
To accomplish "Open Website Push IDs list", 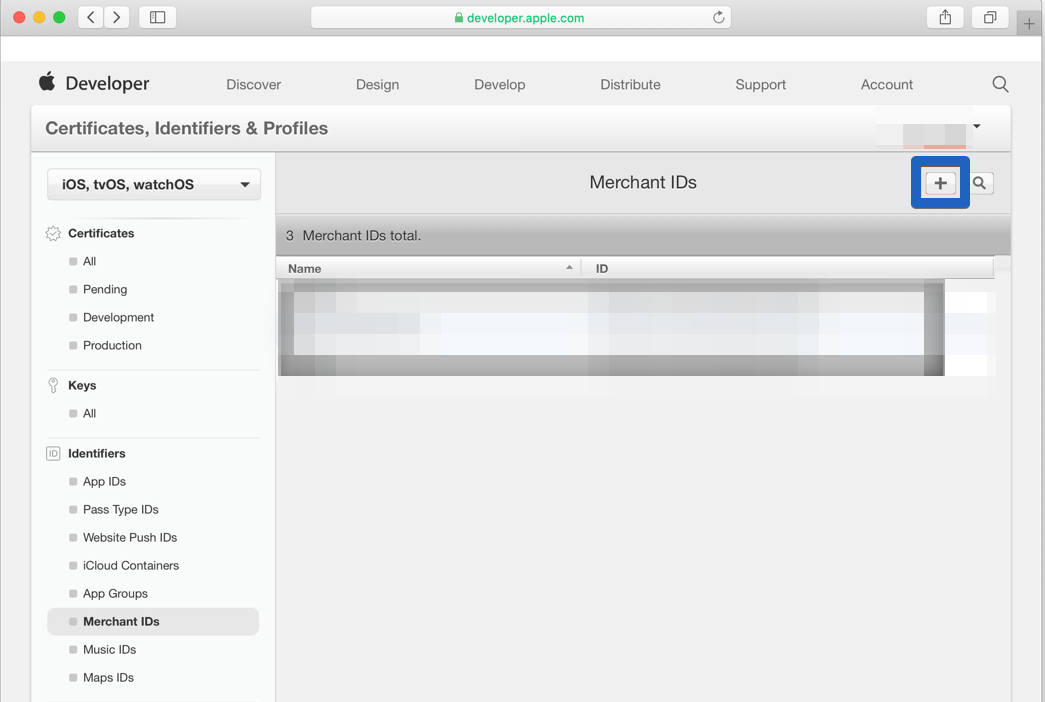I will (130, 537).
